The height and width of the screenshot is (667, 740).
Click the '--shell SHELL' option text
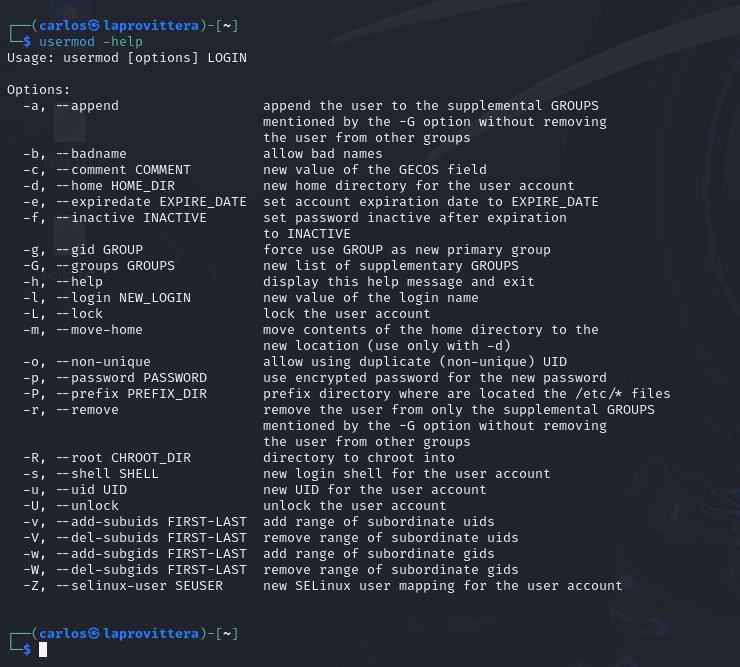108,474
